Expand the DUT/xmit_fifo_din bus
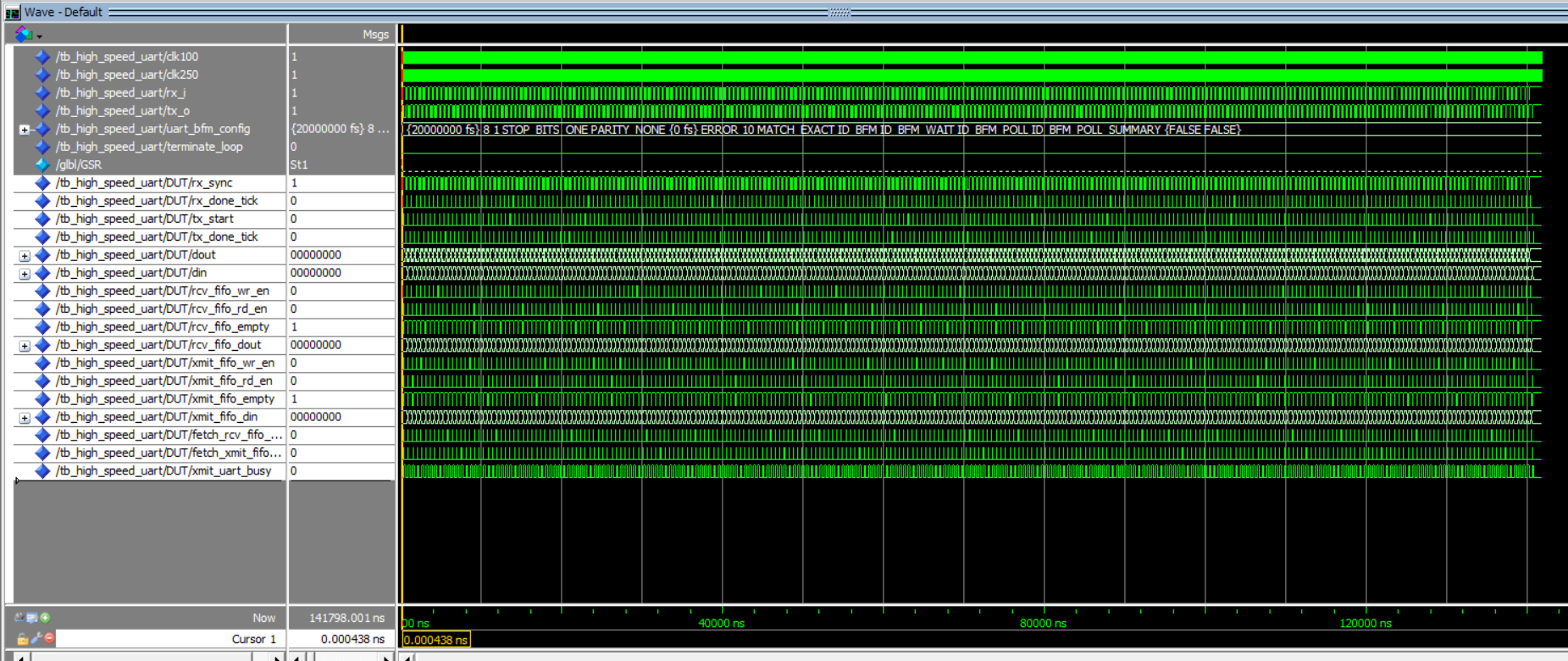1568x661 pixels. (x=25, y=418)
